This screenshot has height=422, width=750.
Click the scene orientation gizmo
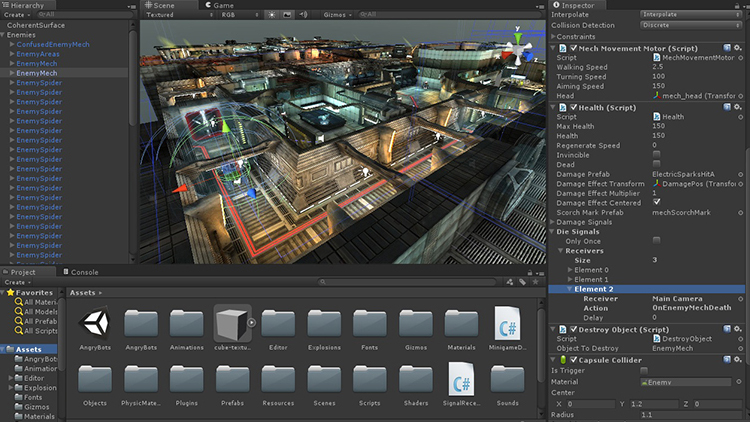(518, 48)
